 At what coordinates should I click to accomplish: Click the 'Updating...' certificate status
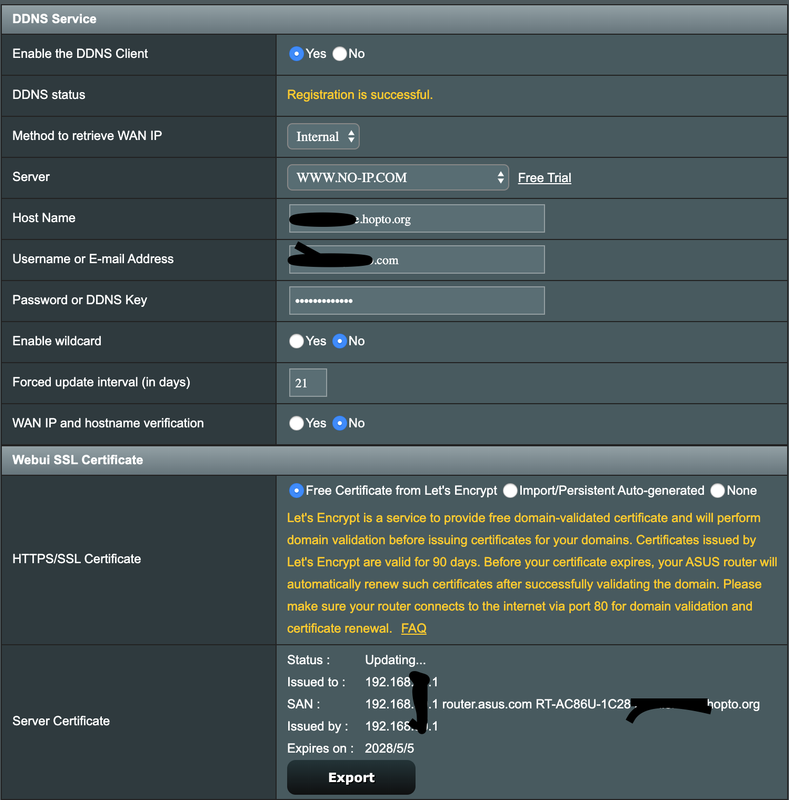(x=395, y=660)
